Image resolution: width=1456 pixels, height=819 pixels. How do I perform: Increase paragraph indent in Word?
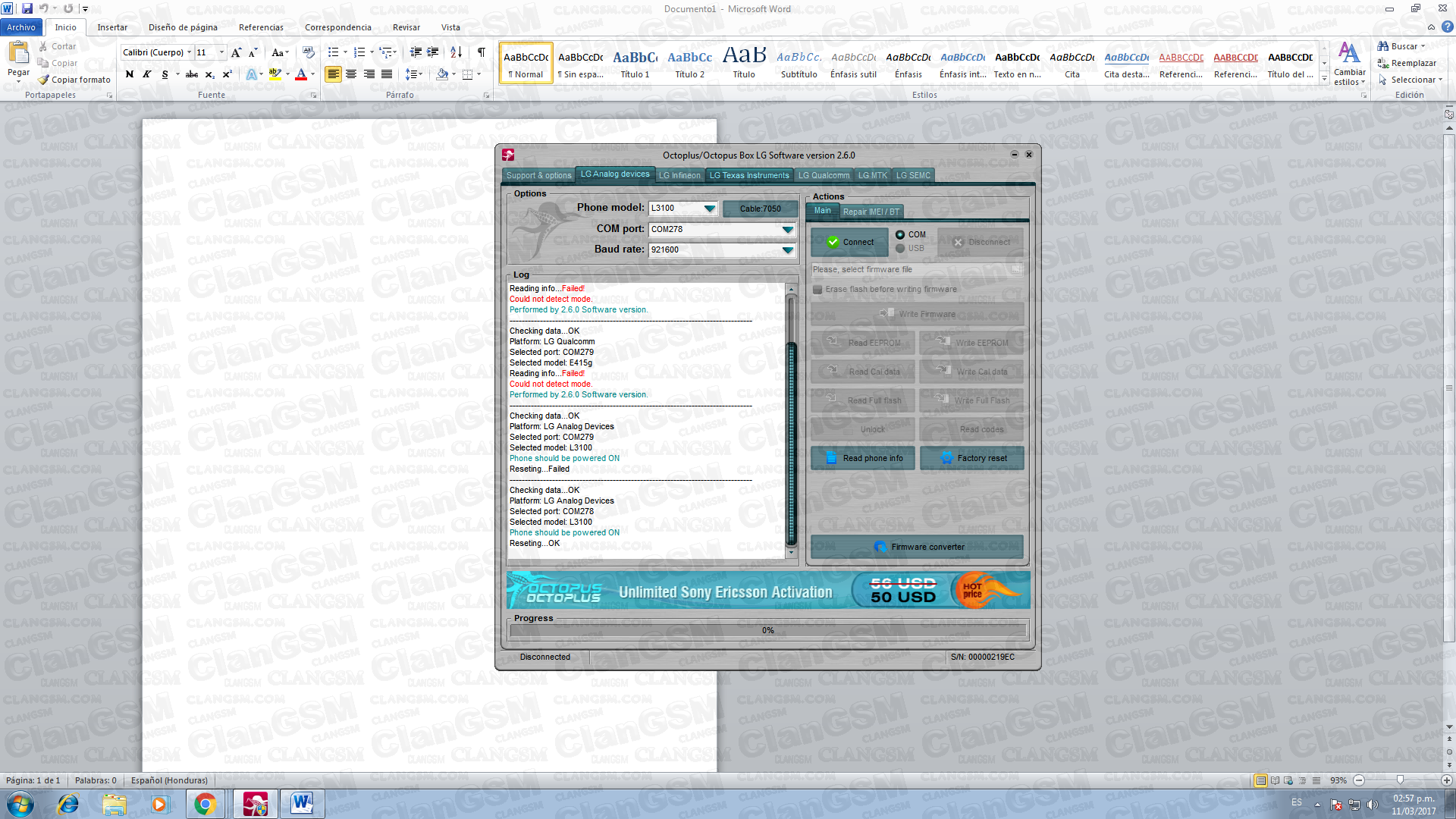pos(433,52)
